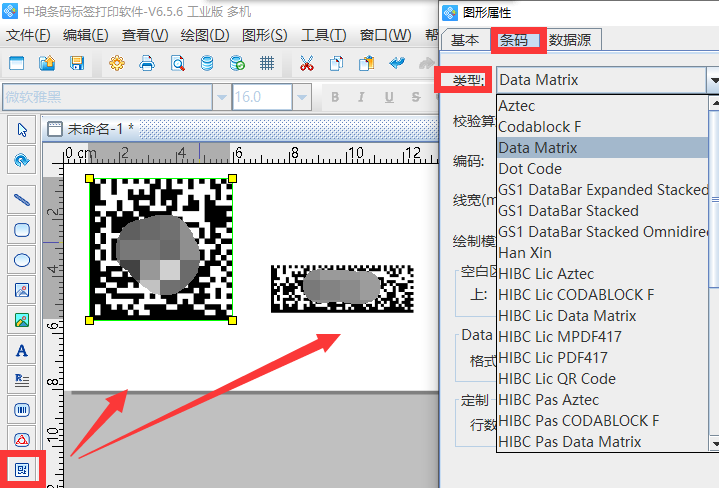Click the font name 微软雅黑 field
Image resolution: width=719 pixels, height=488 pixels.
107,97
